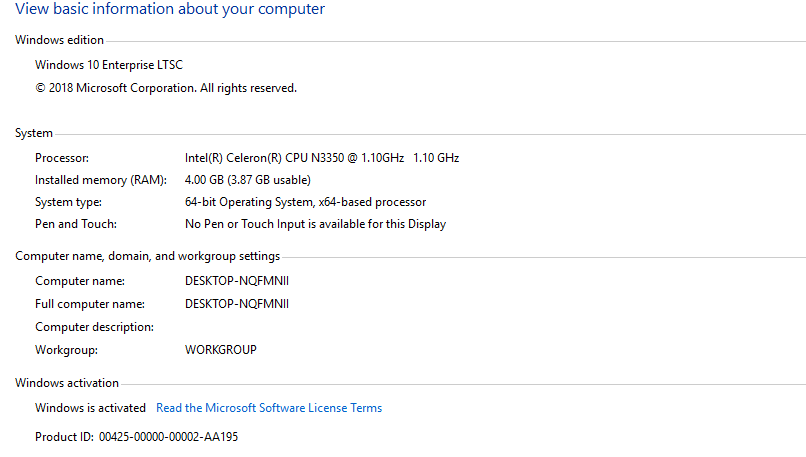Click the Windows edition section header

[59, 40]
